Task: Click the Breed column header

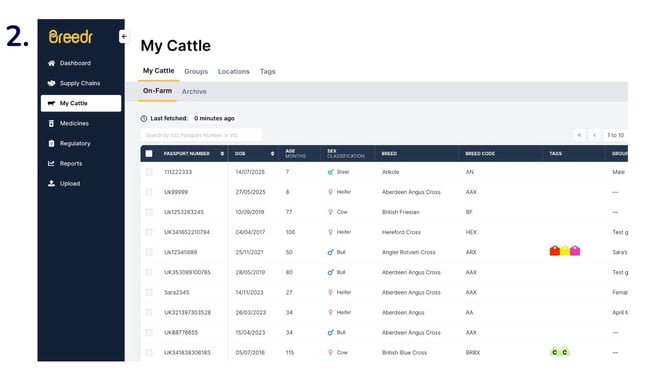Action: [x=389, y=154]
